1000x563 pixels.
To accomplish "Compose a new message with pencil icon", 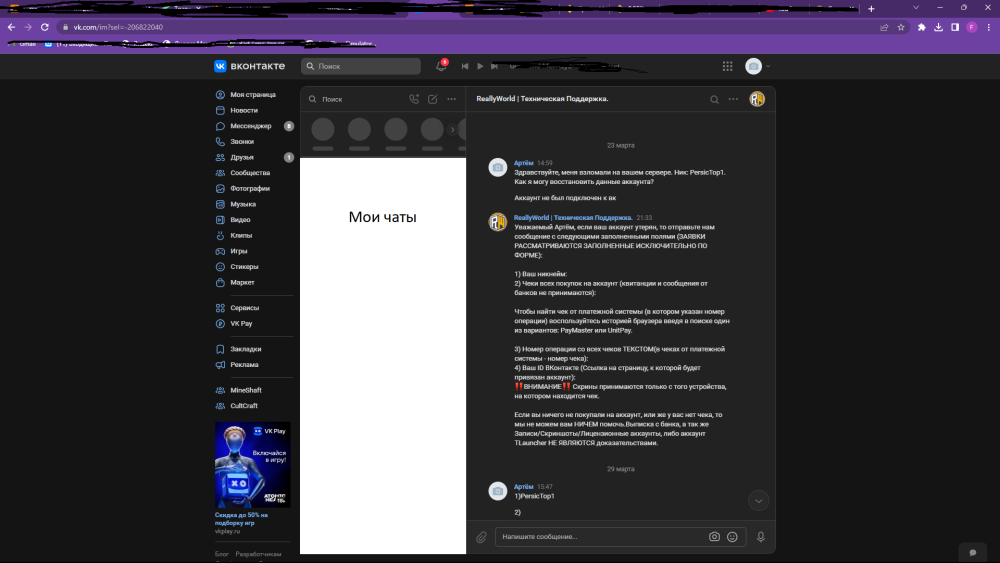I will pyautogui.click(x=432, y=99).
